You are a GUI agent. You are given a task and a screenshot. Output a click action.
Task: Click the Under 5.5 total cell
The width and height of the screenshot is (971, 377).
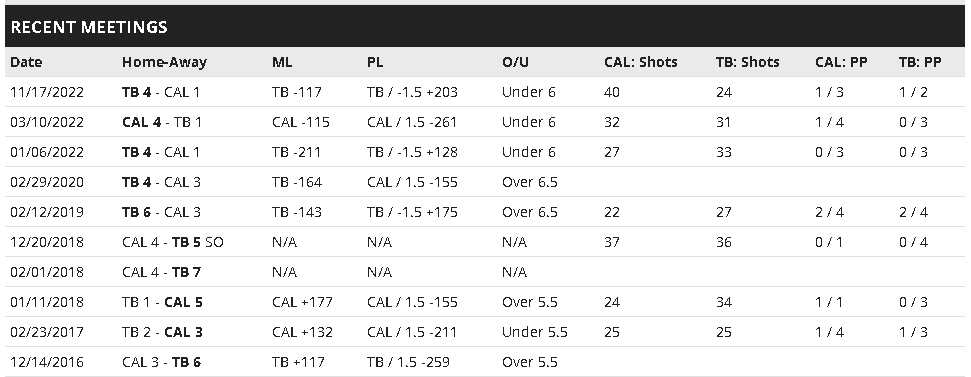click(534, 332)
